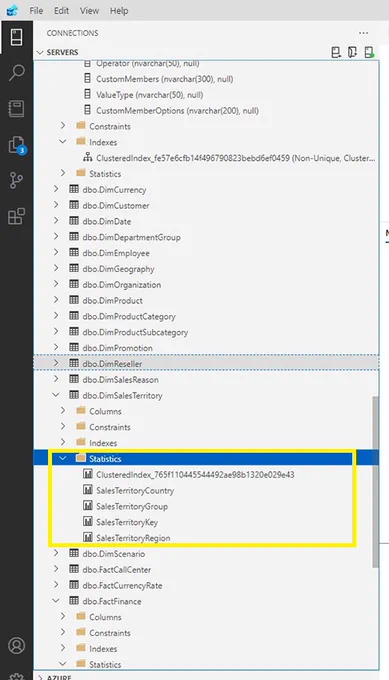Select CustomMemberOptions column entry
This screenshot has height=680, width=389.
(206, 110)
